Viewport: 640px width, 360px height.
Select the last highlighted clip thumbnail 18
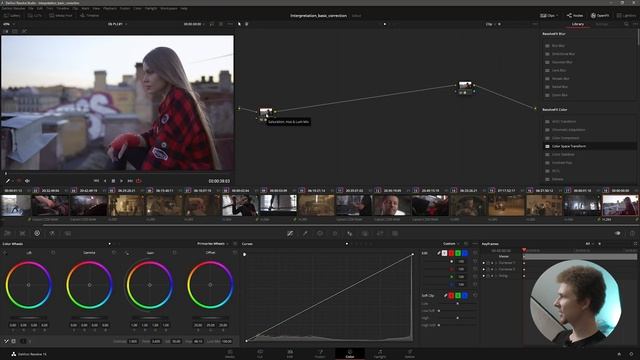pos(620,205)
